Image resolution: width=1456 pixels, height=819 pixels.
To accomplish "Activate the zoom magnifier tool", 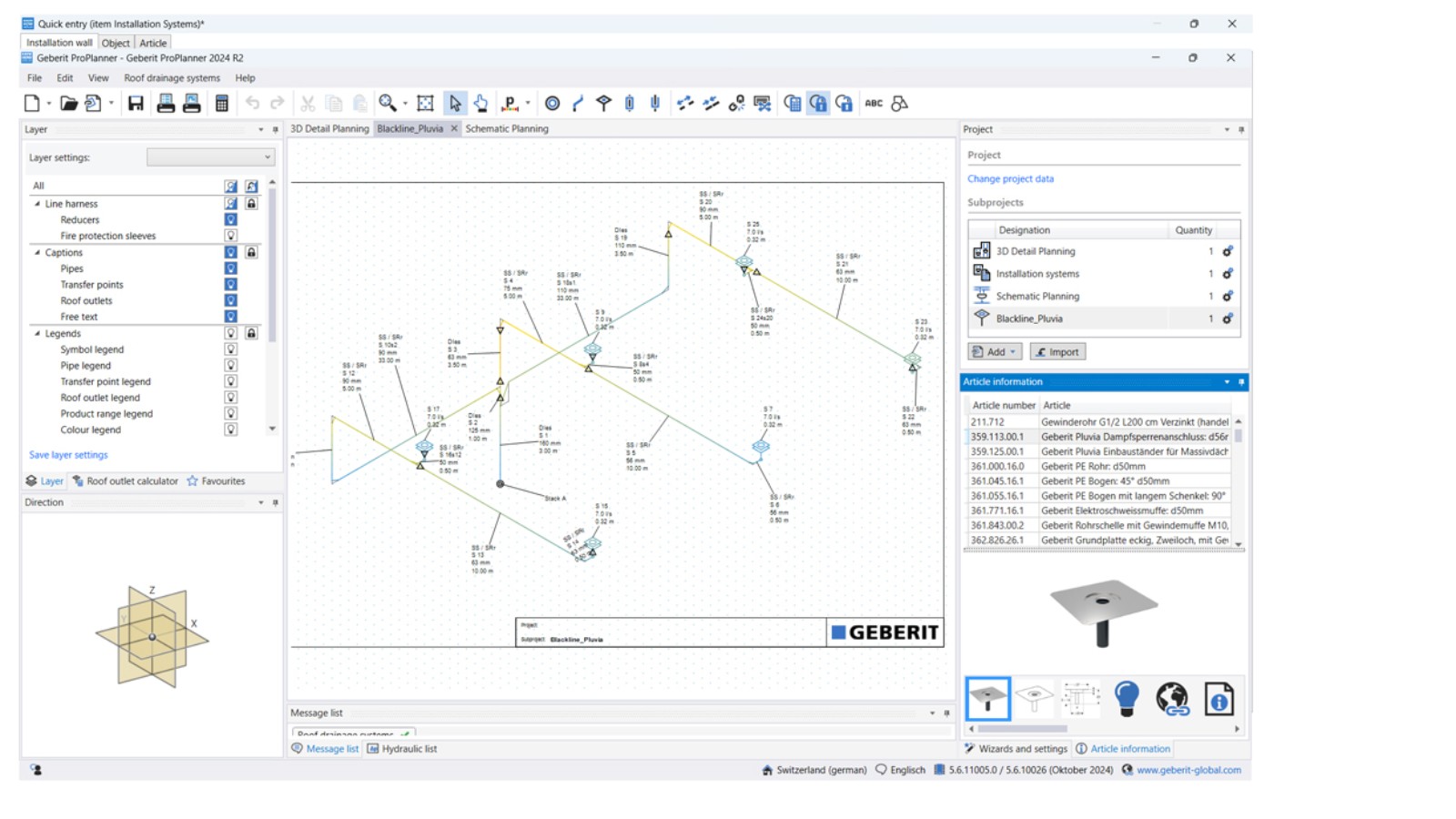I will click(x=386, y=103).
